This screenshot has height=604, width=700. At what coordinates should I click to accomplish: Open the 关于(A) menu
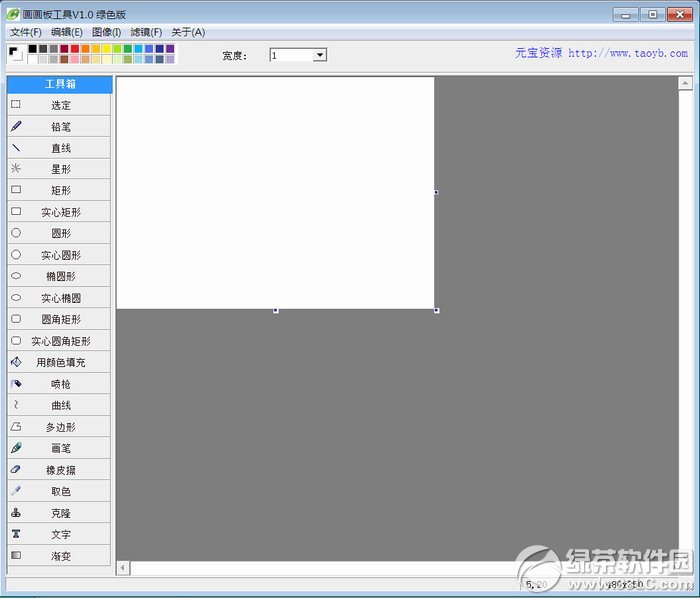pyautogui.click(x=188, y=32)
